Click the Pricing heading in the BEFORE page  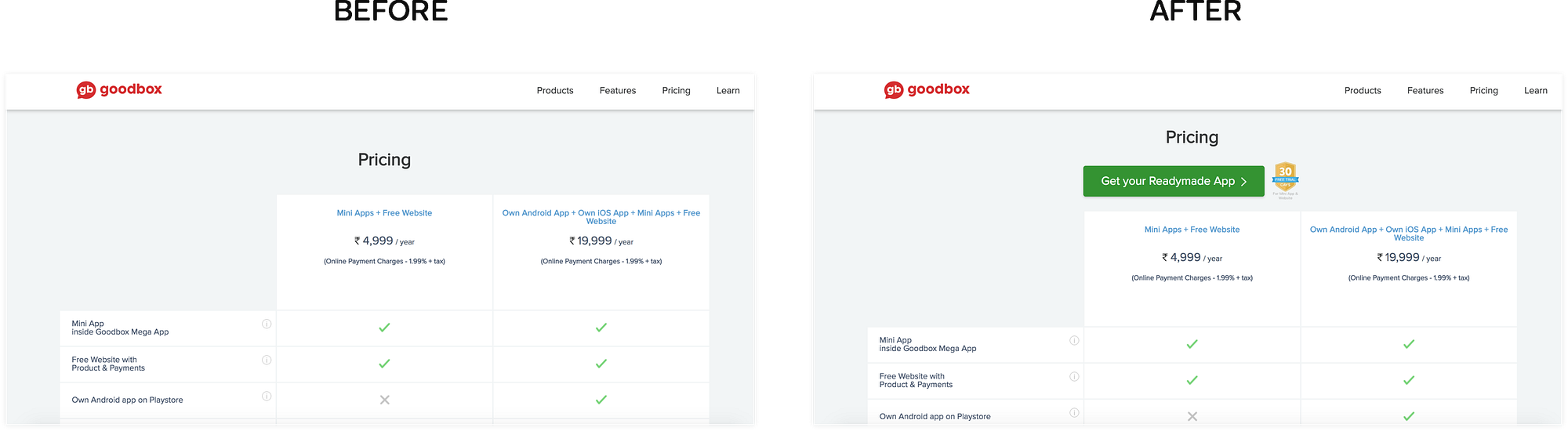click(x=384, y=160)
